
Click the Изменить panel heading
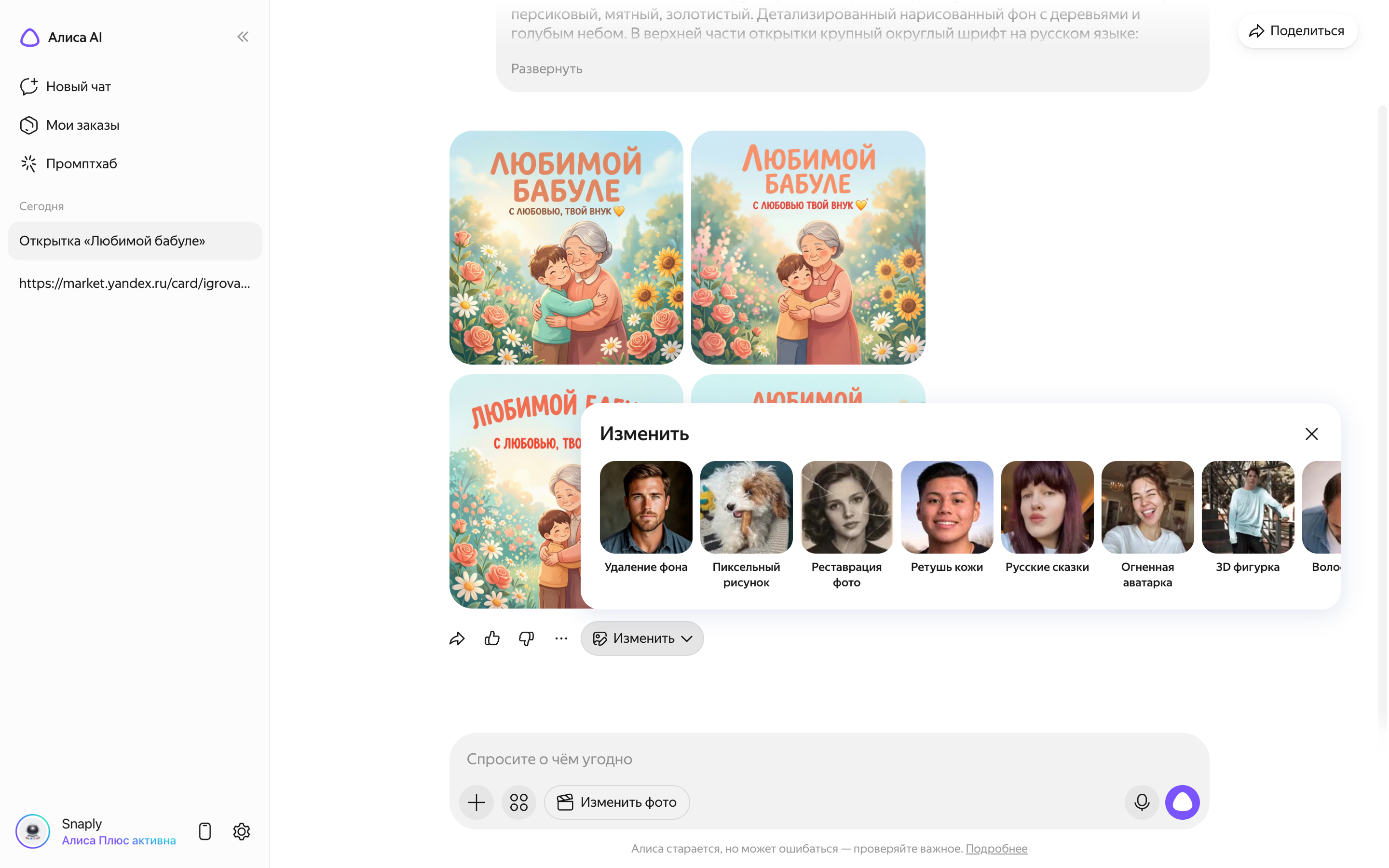tap(644, 434)
